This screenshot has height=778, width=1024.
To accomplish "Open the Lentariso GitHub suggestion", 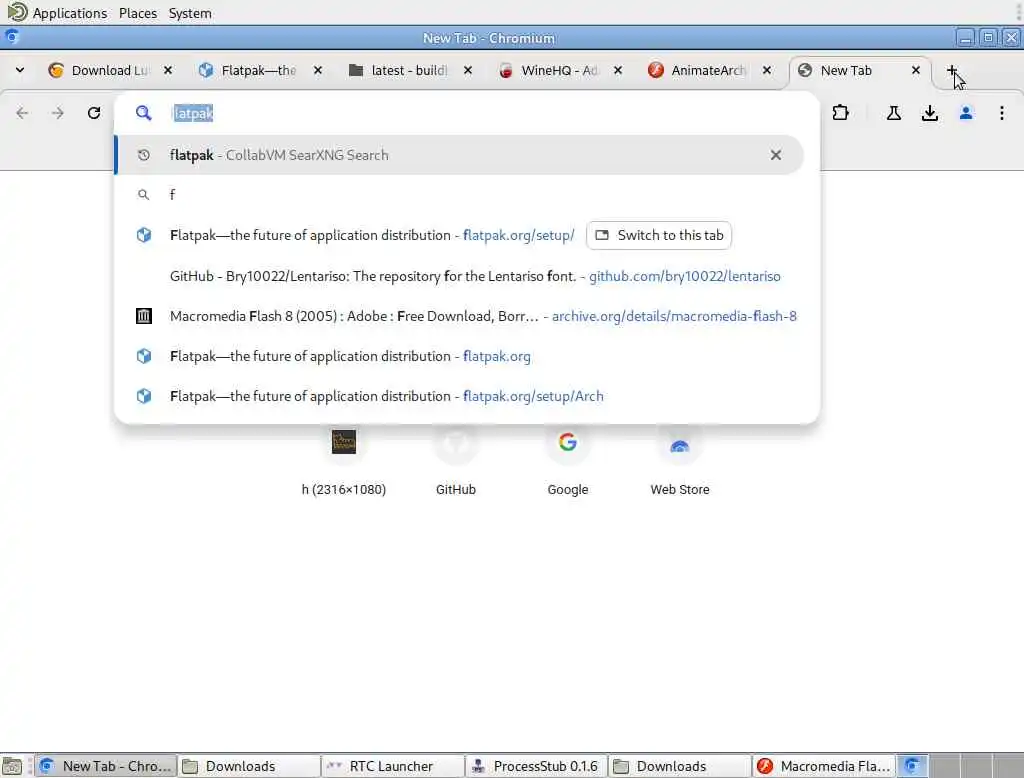I will click(x=458, y=276).
